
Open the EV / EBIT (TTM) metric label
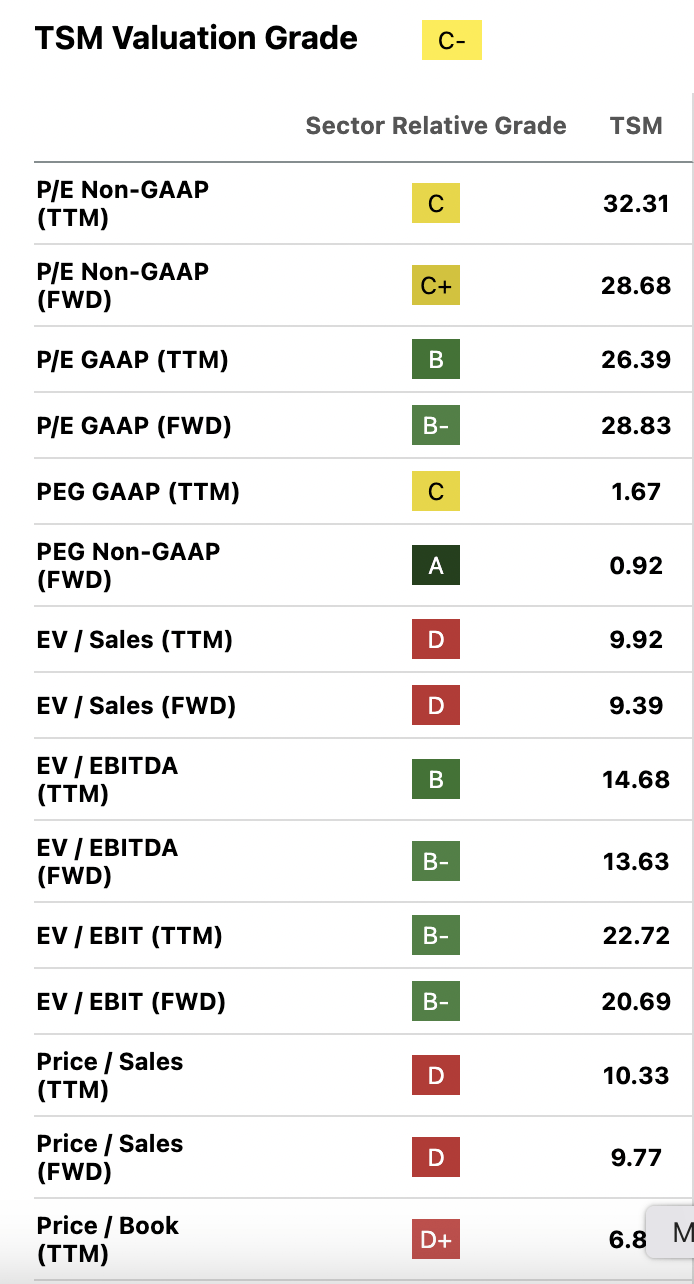(x=130, y=936)
